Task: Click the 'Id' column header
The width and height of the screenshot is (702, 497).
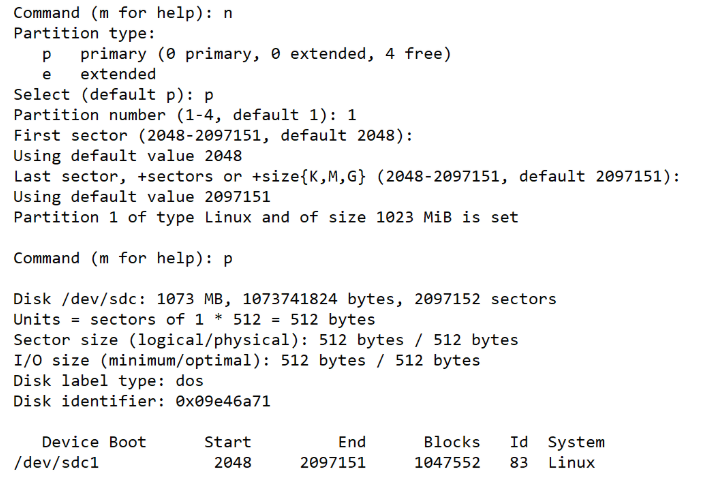Action: tap(518, 442)
